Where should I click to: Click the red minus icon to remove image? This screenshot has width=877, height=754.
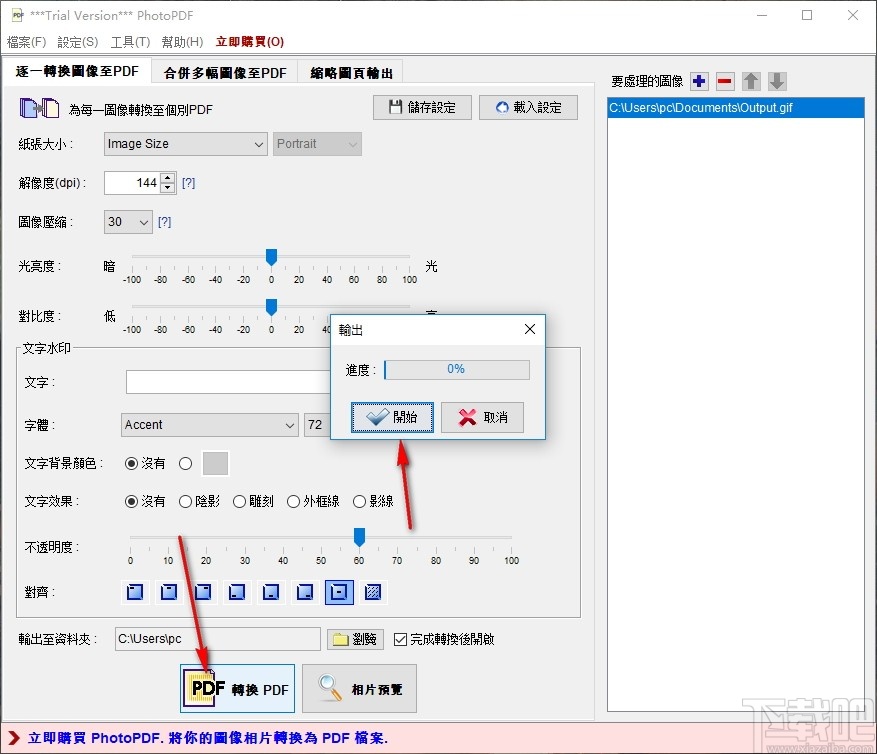tap(724, 80)
